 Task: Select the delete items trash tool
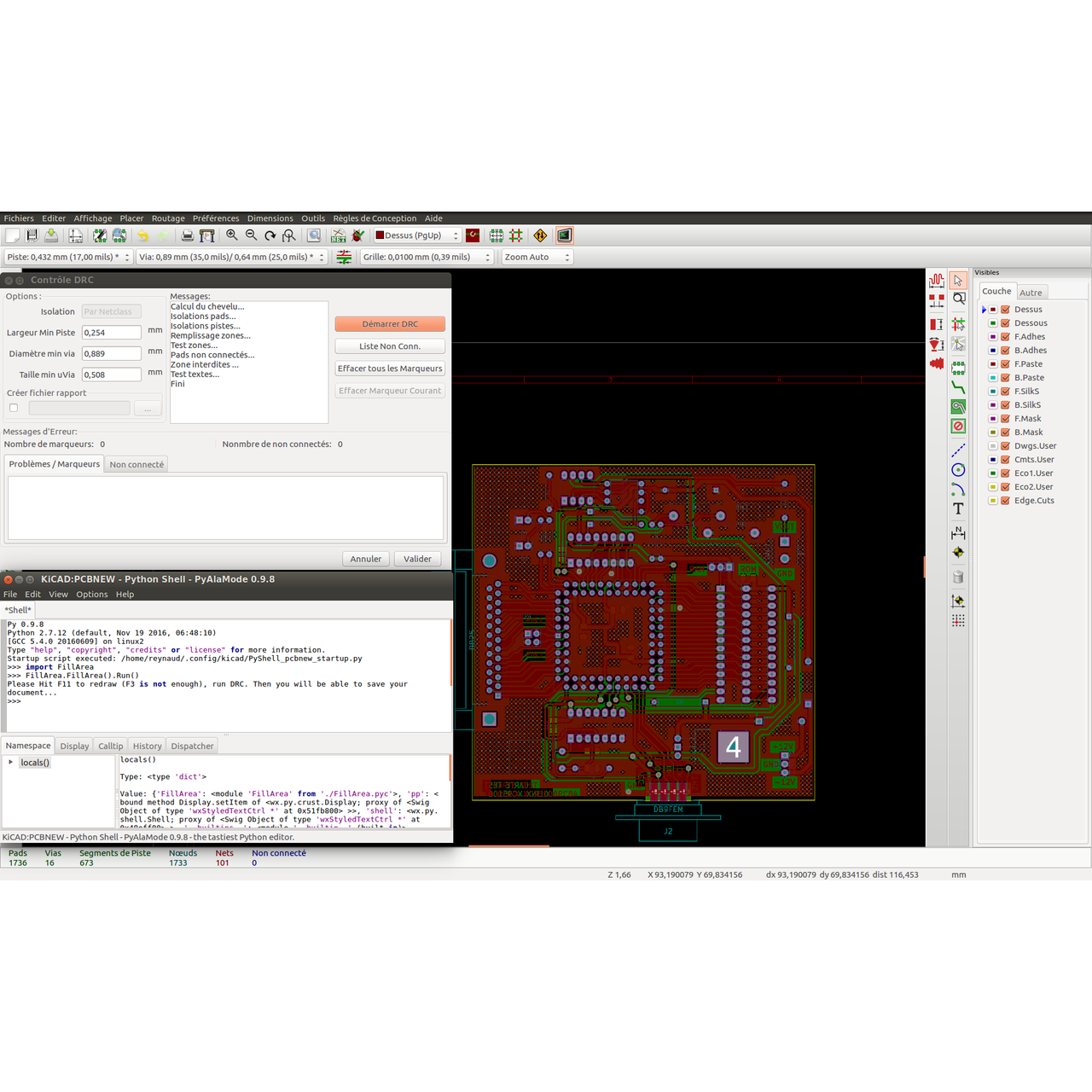click(x=958, y=578)
